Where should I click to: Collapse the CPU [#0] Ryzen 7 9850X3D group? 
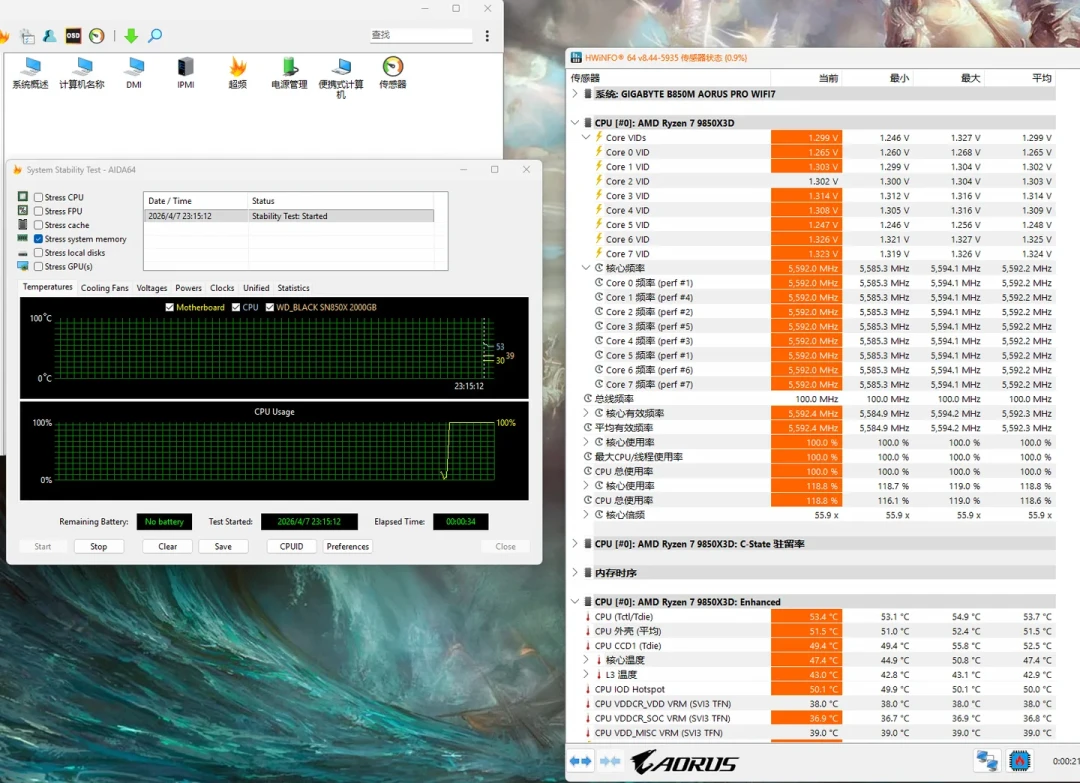(575, 123)
